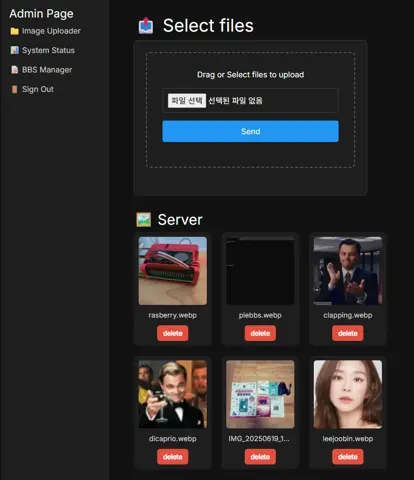Image resolution: width=414 pixels, height=480 pixels.
Task: Delete rasberry.webp from server
Action: click(172, 333)
